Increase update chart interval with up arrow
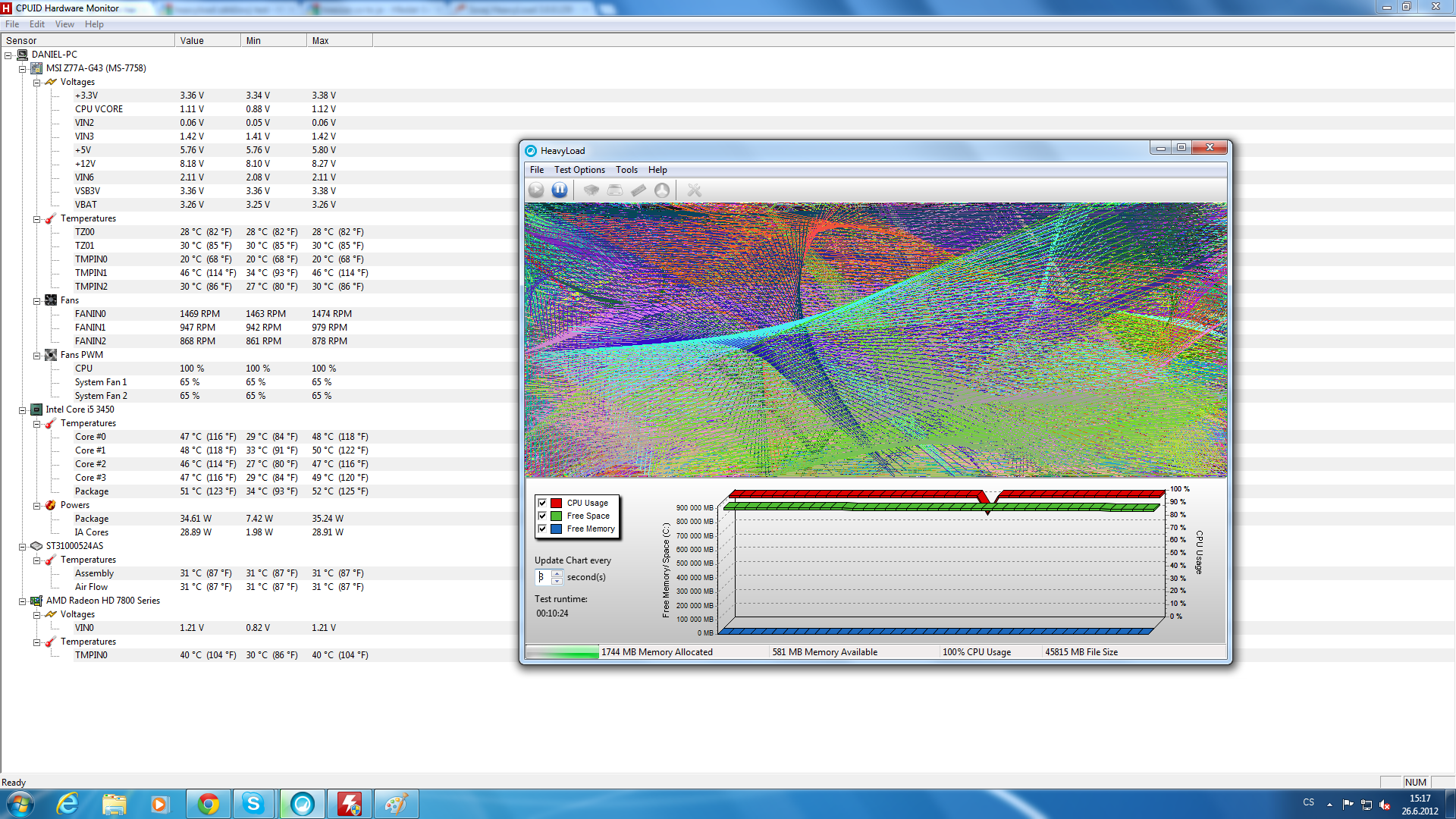The height and width of the screenshot is (819, 1456). point(557,573)
